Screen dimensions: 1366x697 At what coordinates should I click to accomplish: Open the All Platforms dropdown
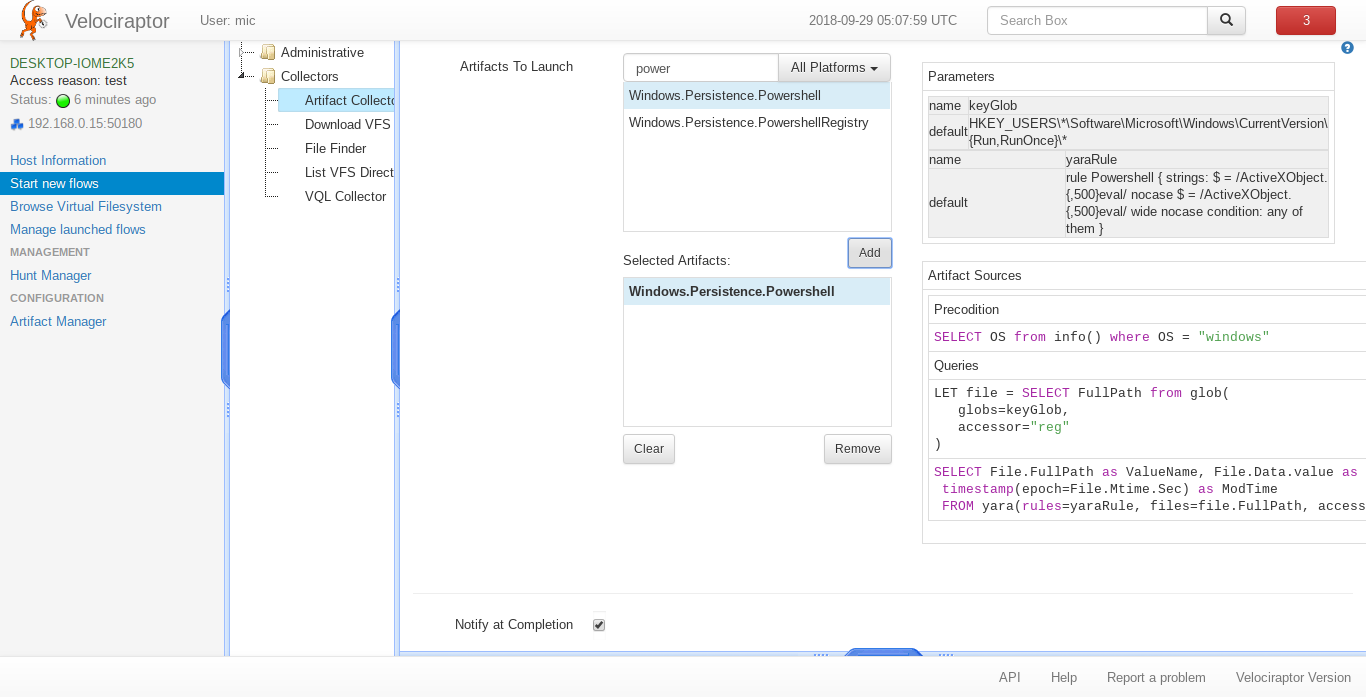[834, 68]
